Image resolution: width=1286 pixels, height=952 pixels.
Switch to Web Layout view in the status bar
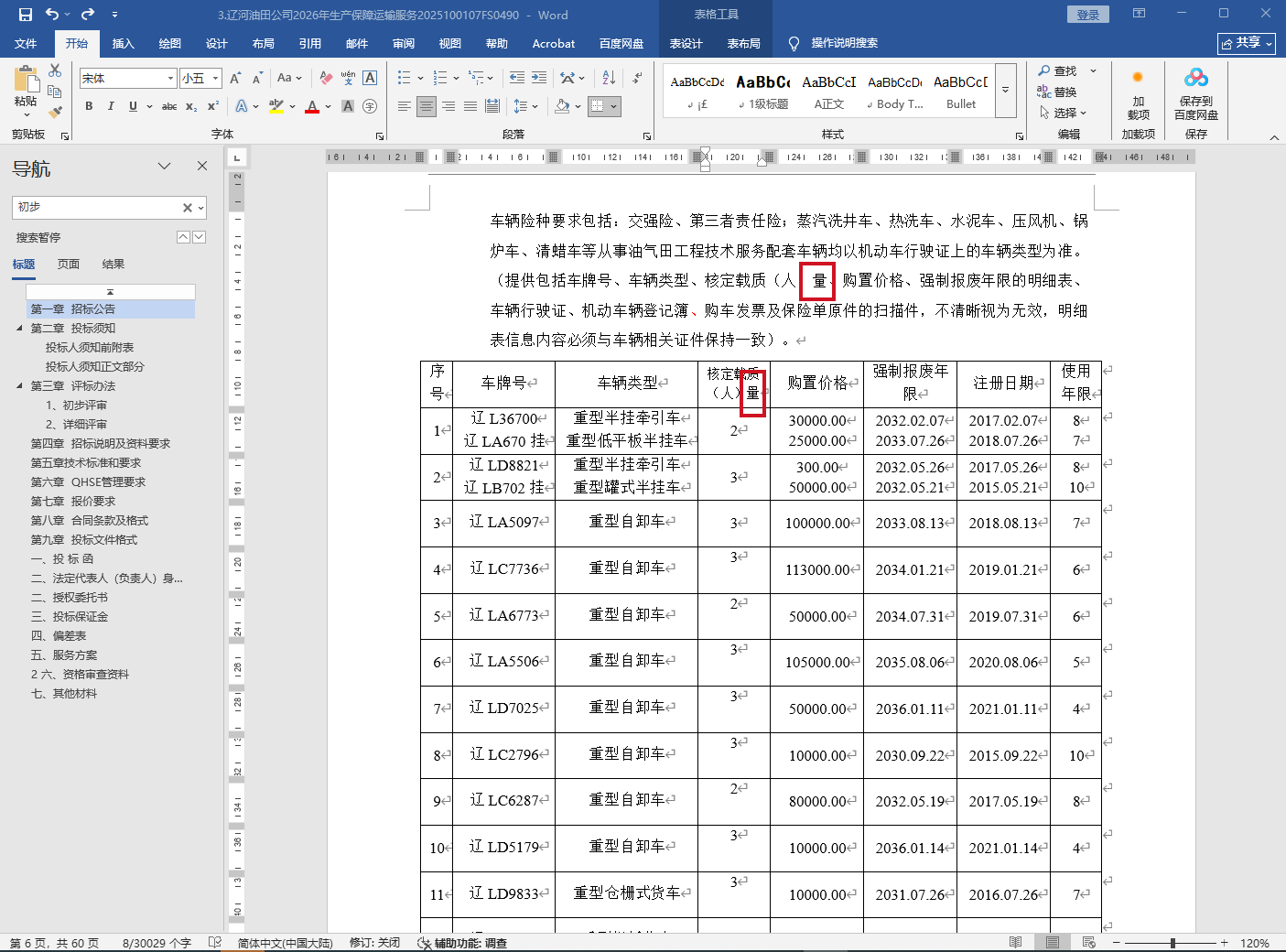1088,942
